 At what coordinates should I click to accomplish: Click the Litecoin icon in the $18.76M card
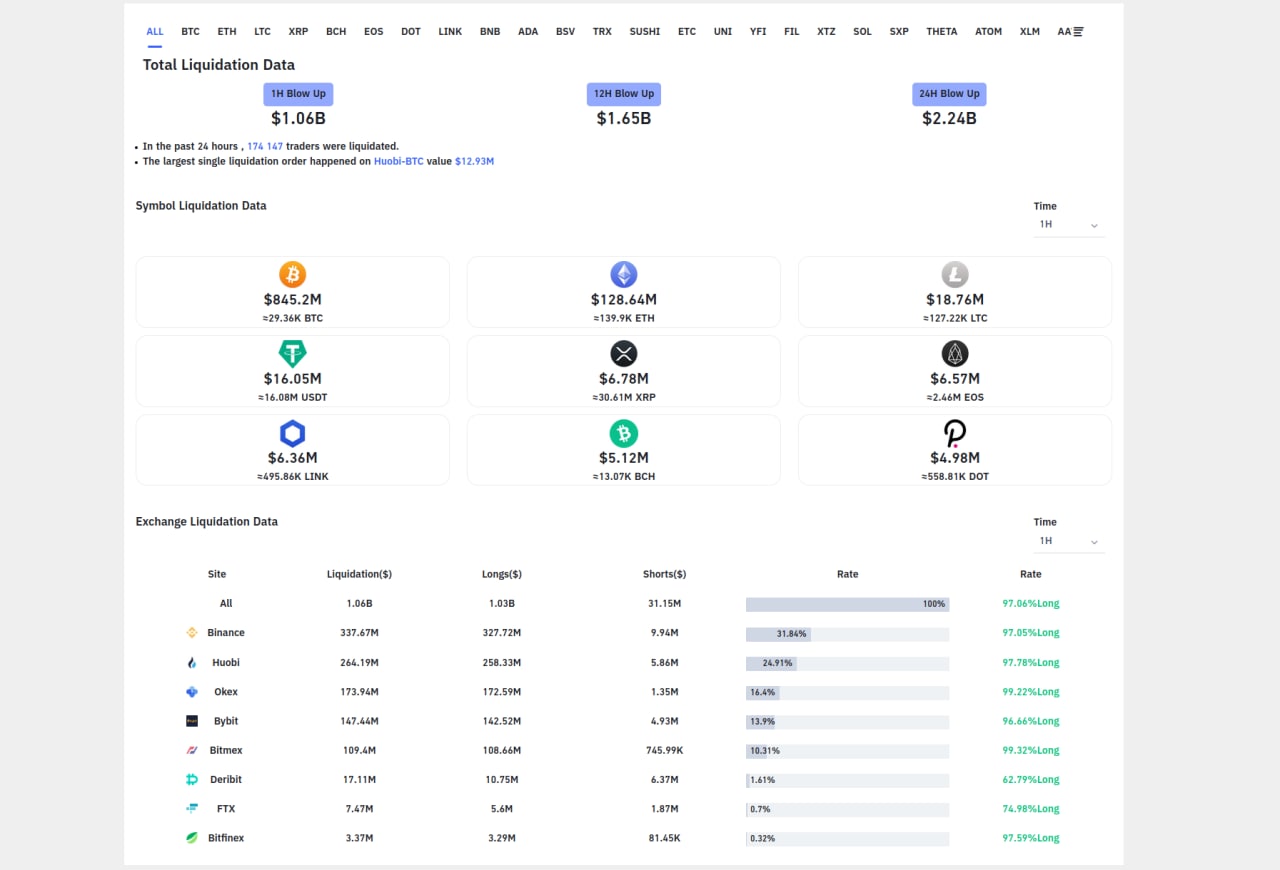point(955,274)
